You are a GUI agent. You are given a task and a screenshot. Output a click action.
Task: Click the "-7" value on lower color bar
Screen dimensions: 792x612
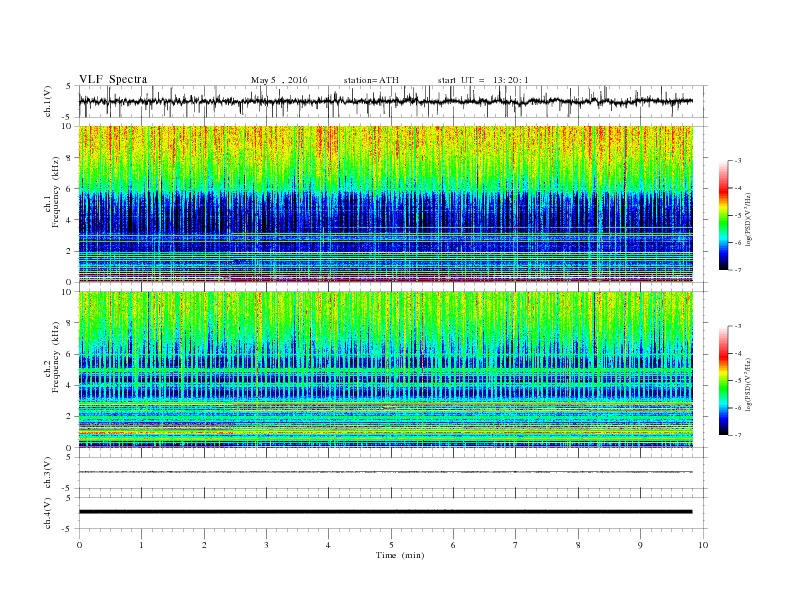point(737,435)
